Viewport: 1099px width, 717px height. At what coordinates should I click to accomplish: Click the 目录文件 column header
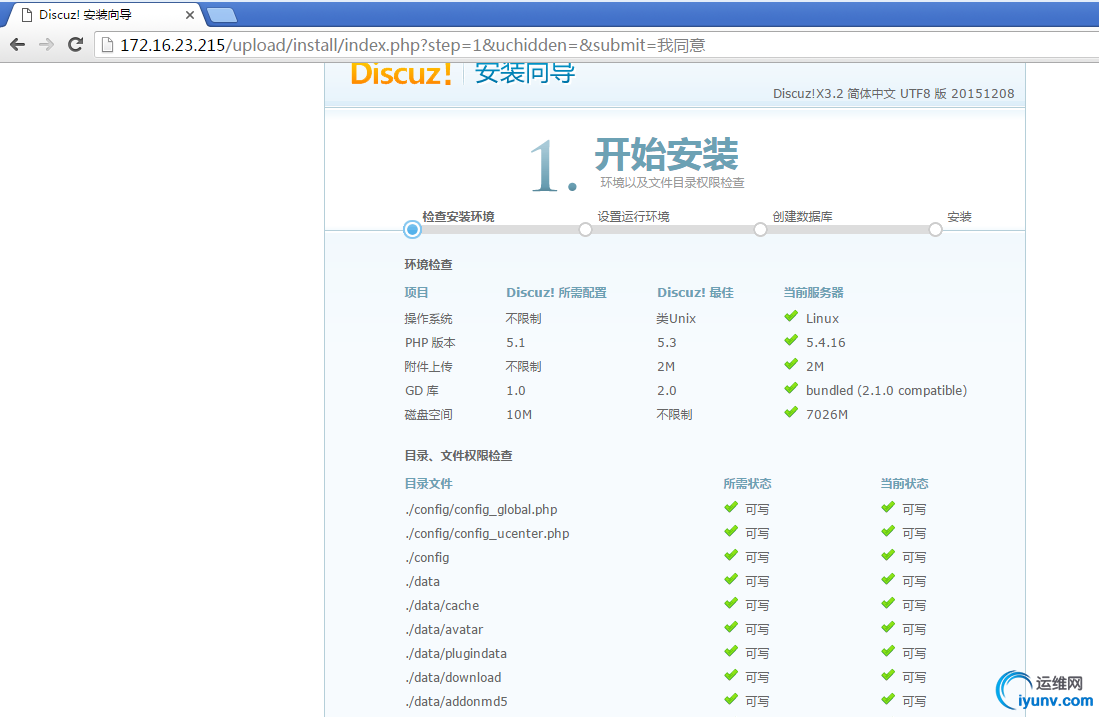(428, 484)
